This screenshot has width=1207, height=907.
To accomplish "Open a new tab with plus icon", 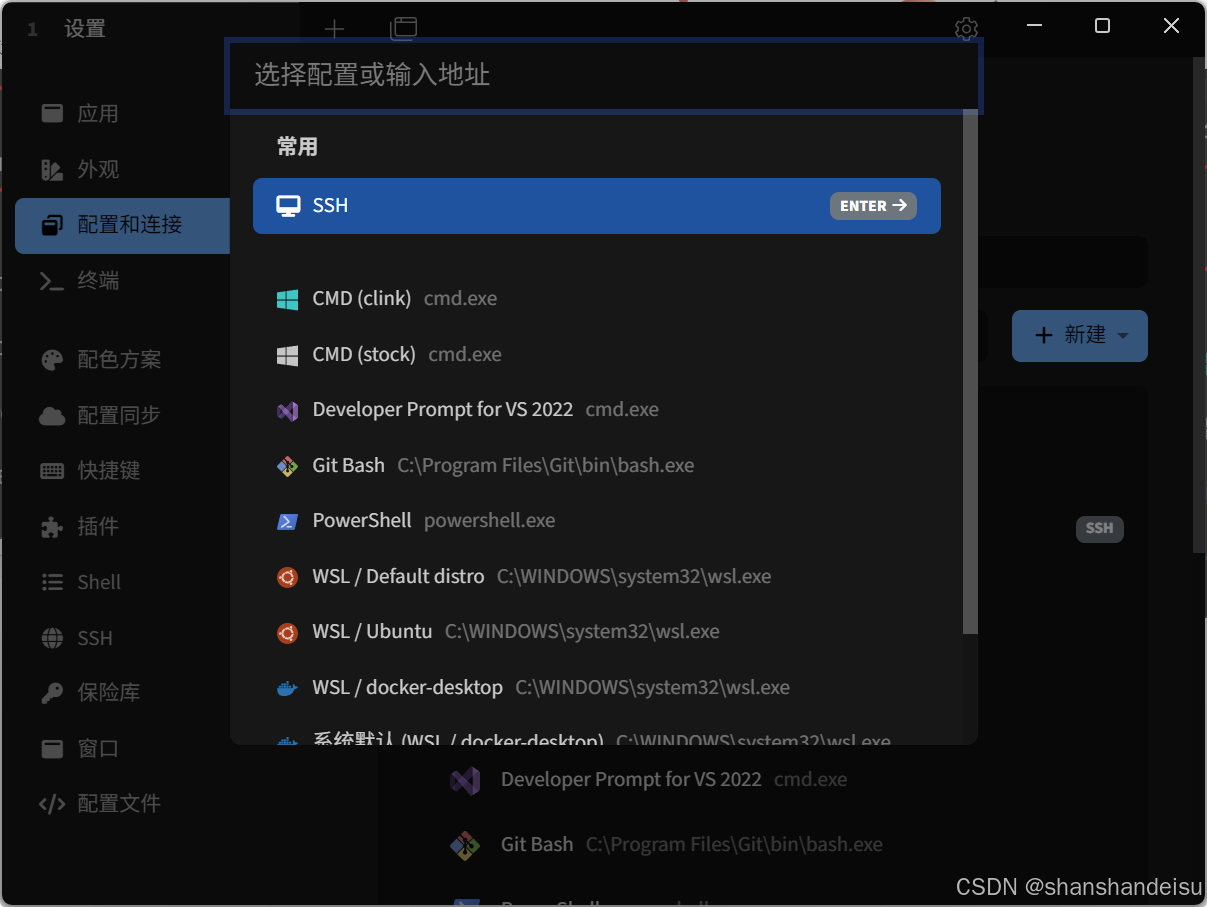I will pos(334,29).
